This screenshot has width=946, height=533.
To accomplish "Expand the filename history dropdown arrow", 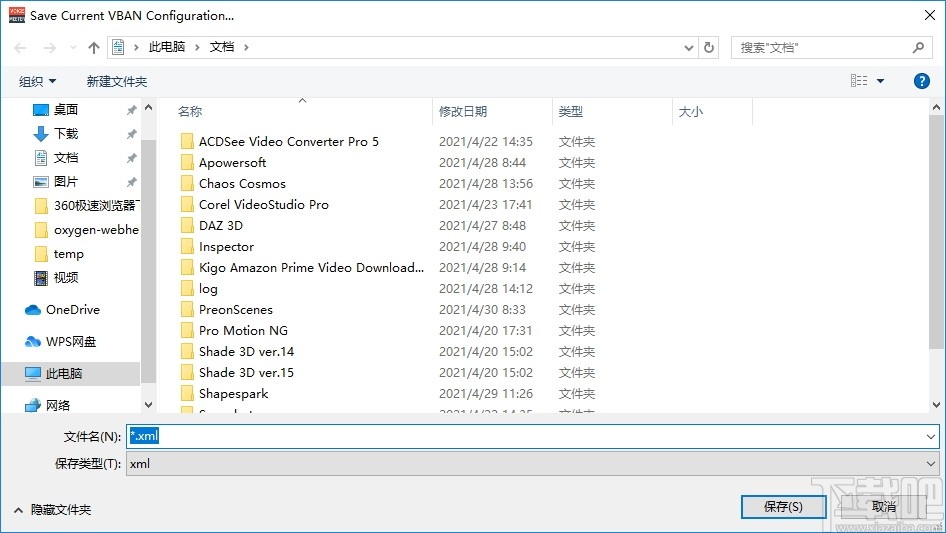I will [930, 436].
